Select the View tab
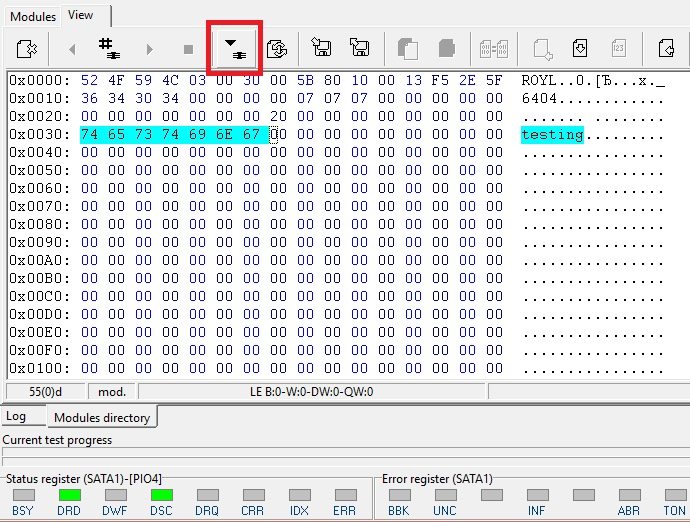 [x=81, y=15]
